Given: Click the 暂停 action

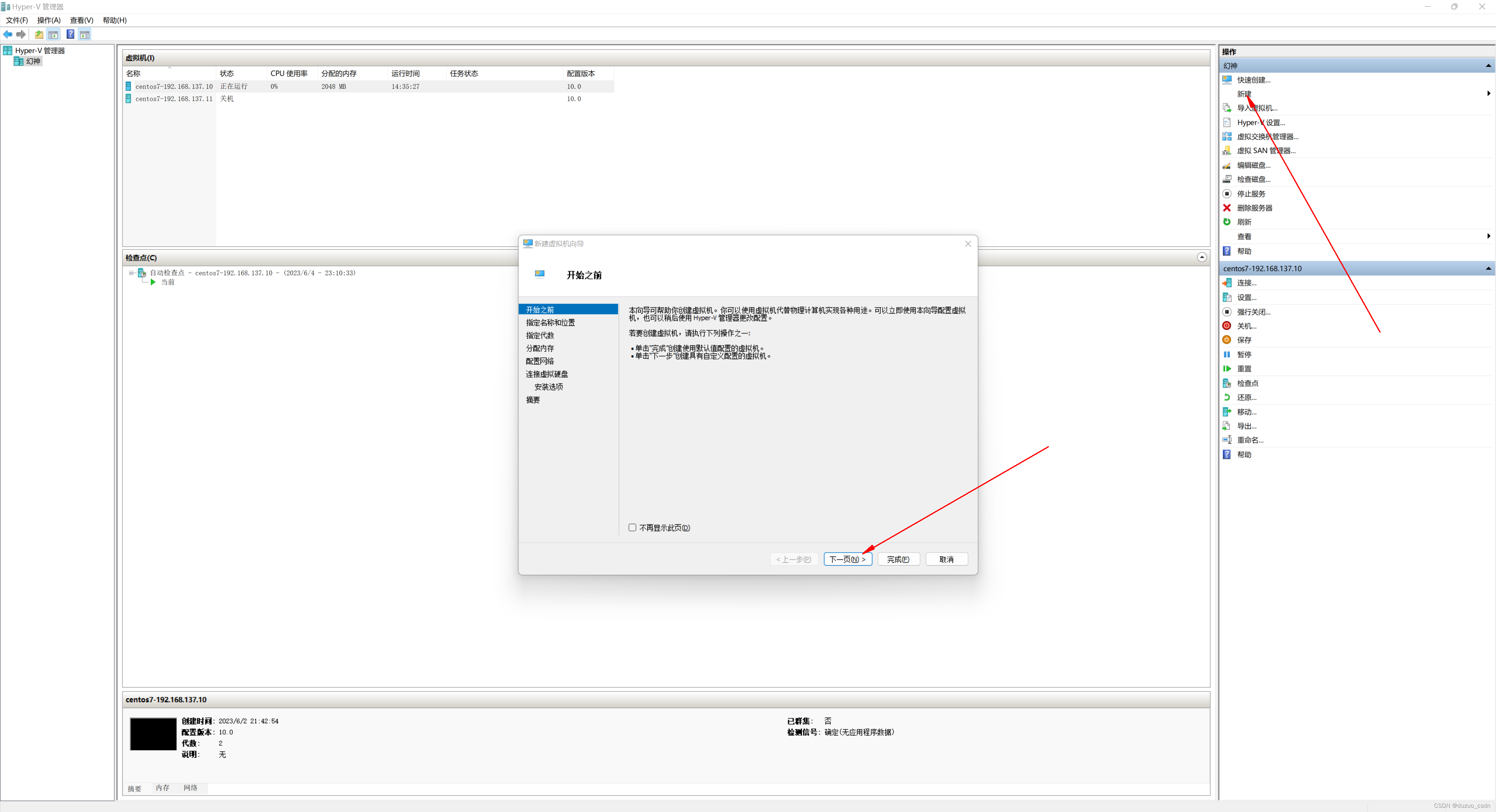Looking at the screenshot, I should pos(1244,354).
